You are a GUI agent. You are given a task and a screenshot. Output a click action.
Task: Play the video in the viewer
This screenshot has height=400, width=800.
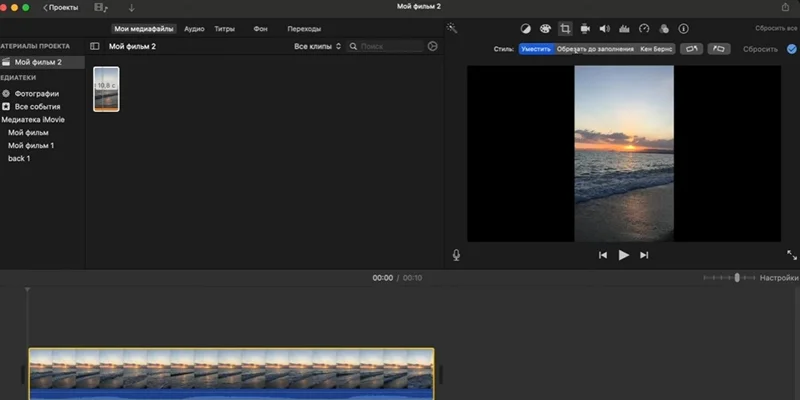(x=623, y=255)
